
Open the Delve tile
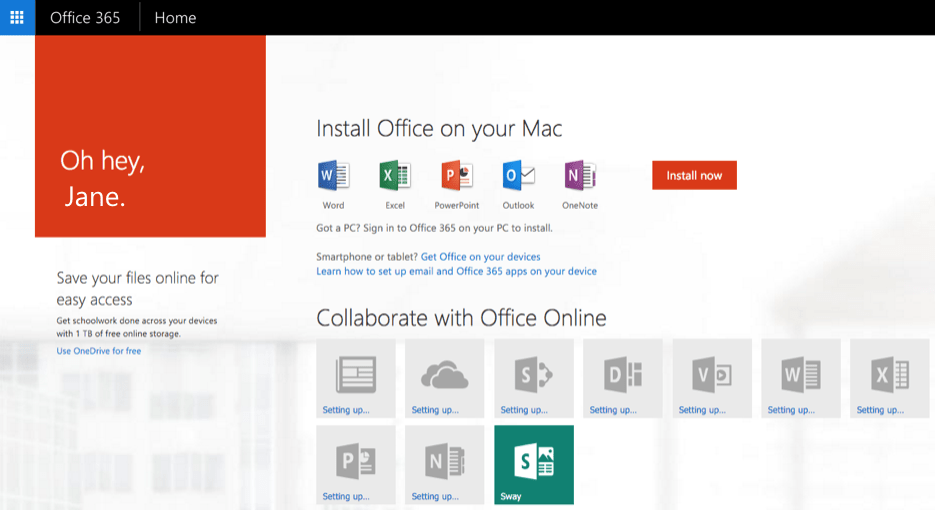[x=623, y=378]
